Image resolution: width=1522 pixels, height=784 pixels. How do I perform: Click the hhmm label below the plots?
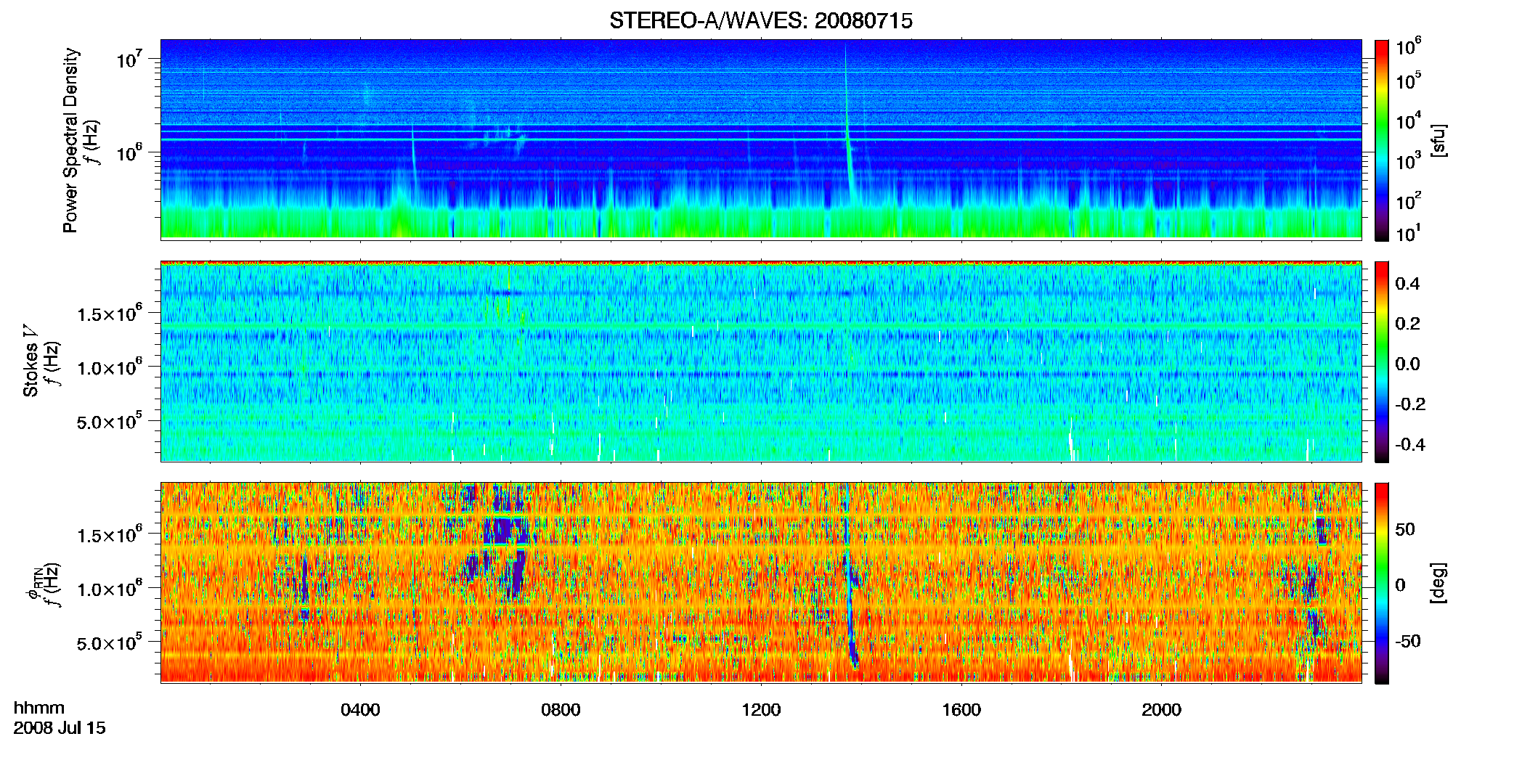coord(39,709)
